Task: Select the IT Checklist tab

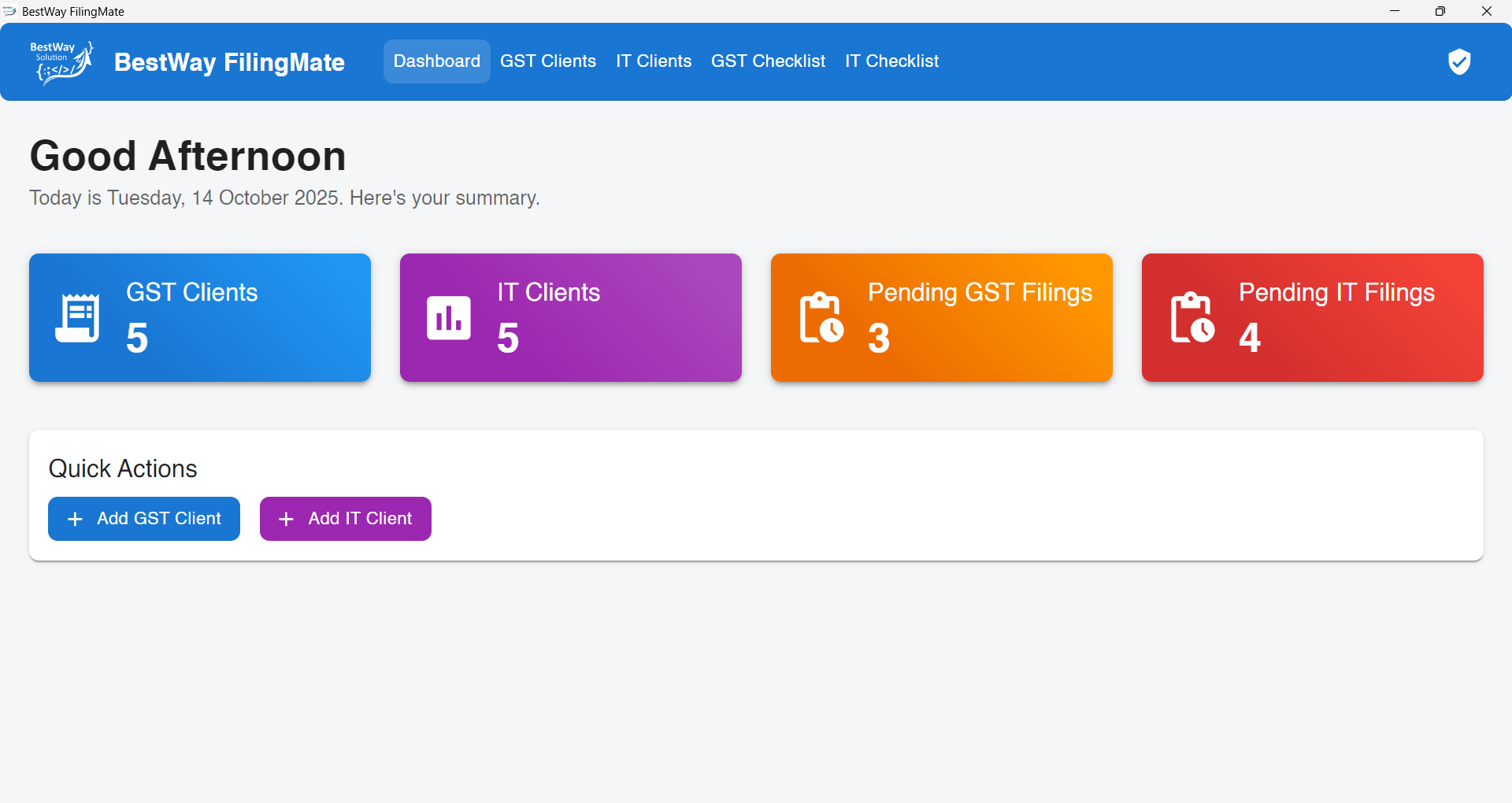Action: tap(891, 61)
